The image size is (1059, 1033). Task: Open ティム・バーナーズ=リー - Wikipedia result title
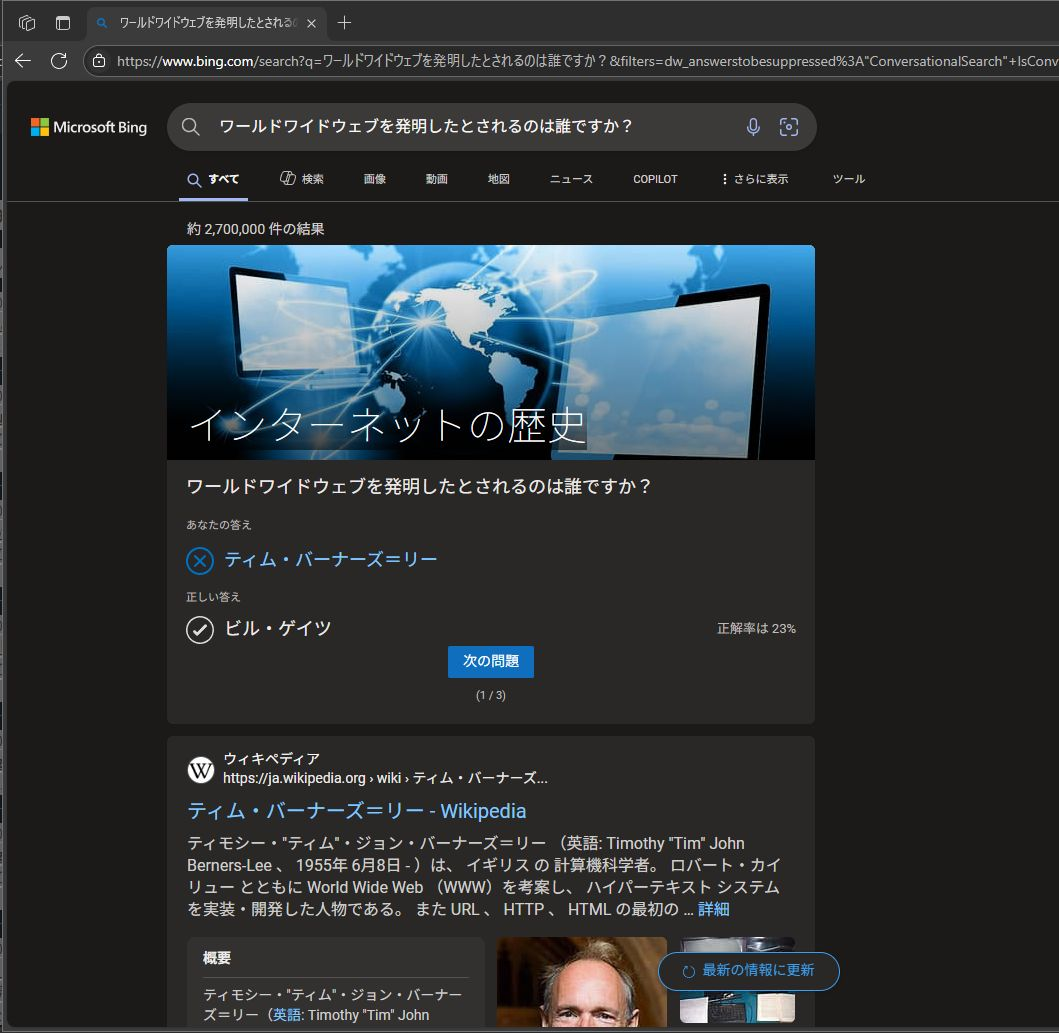click(357, 811)
